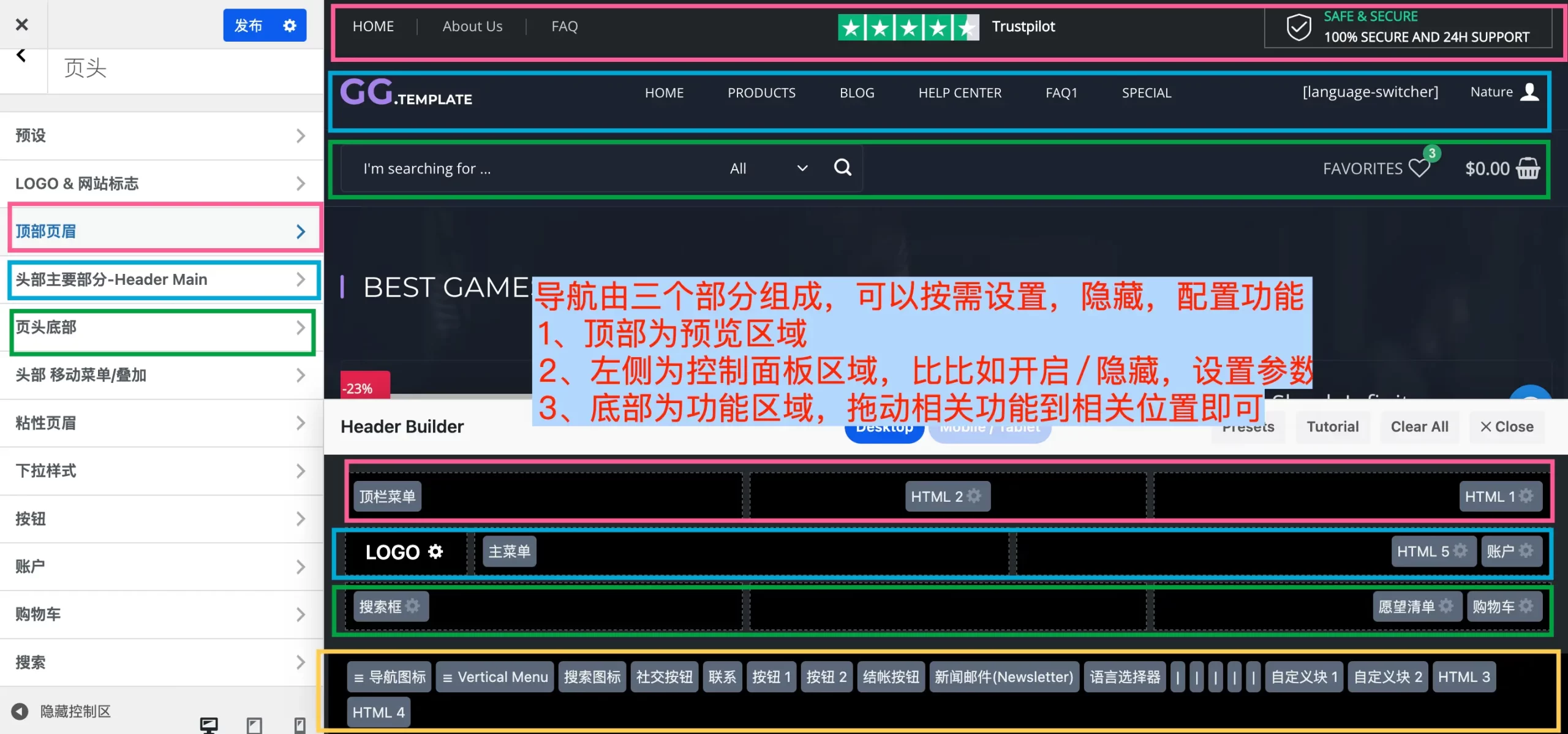The image size is (1568, 734).
Task: Open settings gear on HTML 2 element
Action: coord(974,496)
